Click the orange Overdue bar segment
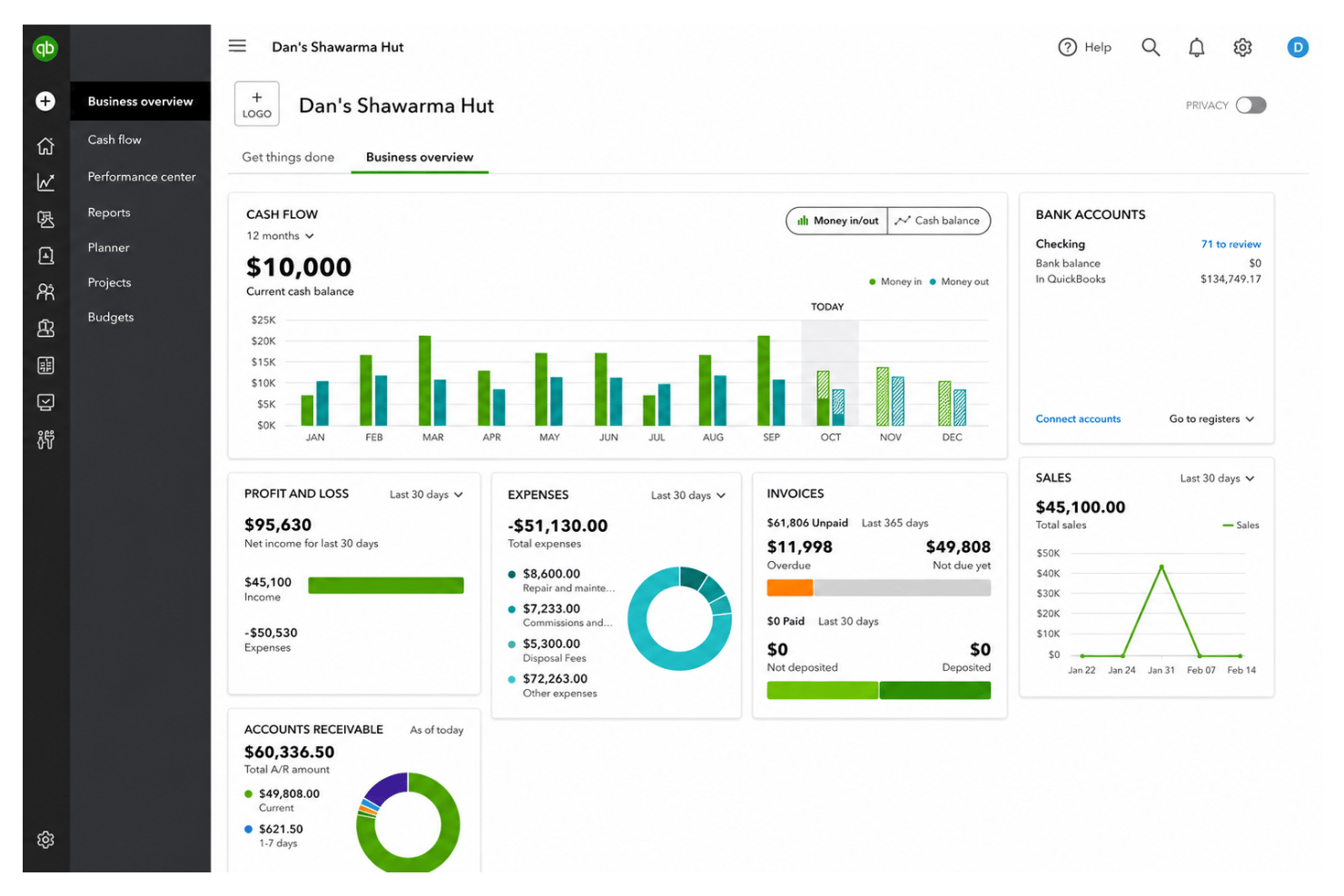The width and height of the screenshot is (1344, 896). click(x=790, y=588)
